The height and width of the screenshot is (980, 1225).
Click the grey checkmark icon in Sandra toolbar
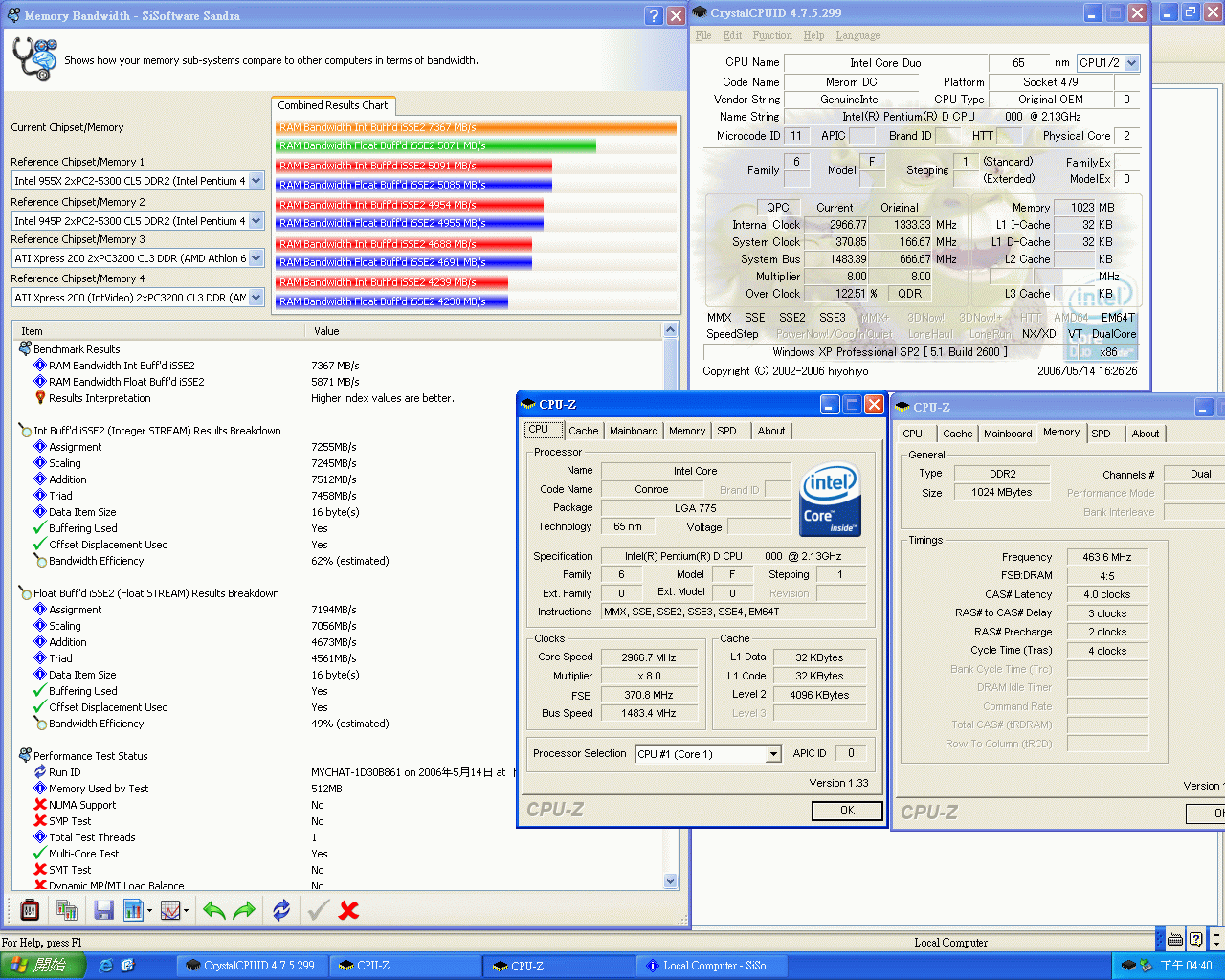tap(319, 910)
